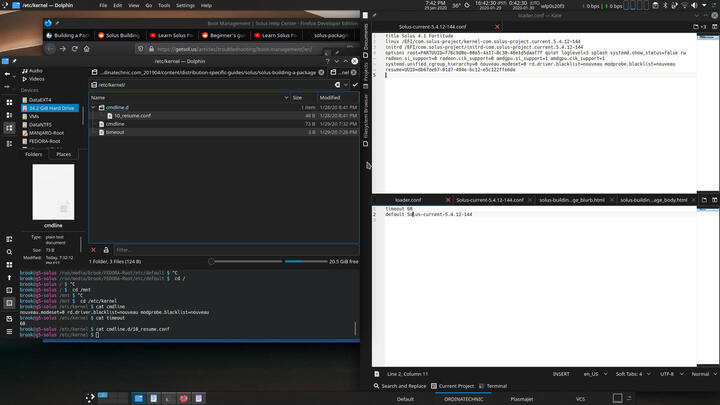Open the Terminal panel in Kate
The height and width of the screenshot is (405, 720).
point(493,386)
